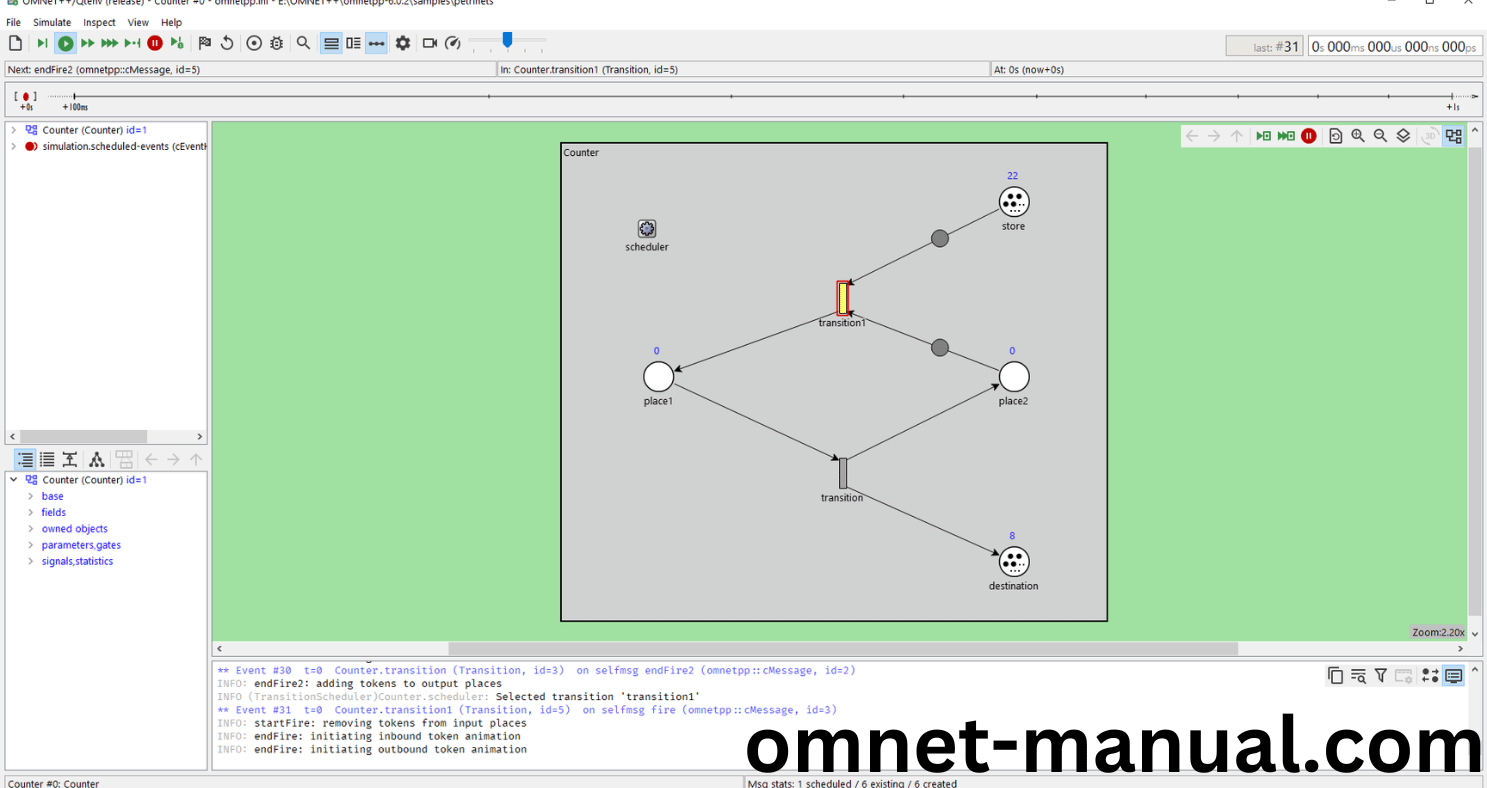Click the Rebuild network circular arrow icon
This screenshot has width=1487, height=788.
(x=227, y=43)
